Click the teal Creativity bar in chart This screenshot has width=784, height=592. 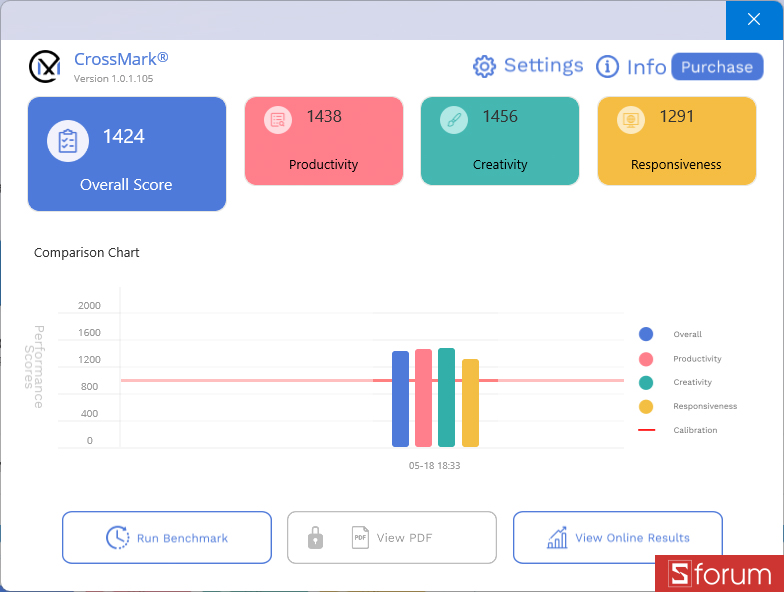tap(446, 398)
